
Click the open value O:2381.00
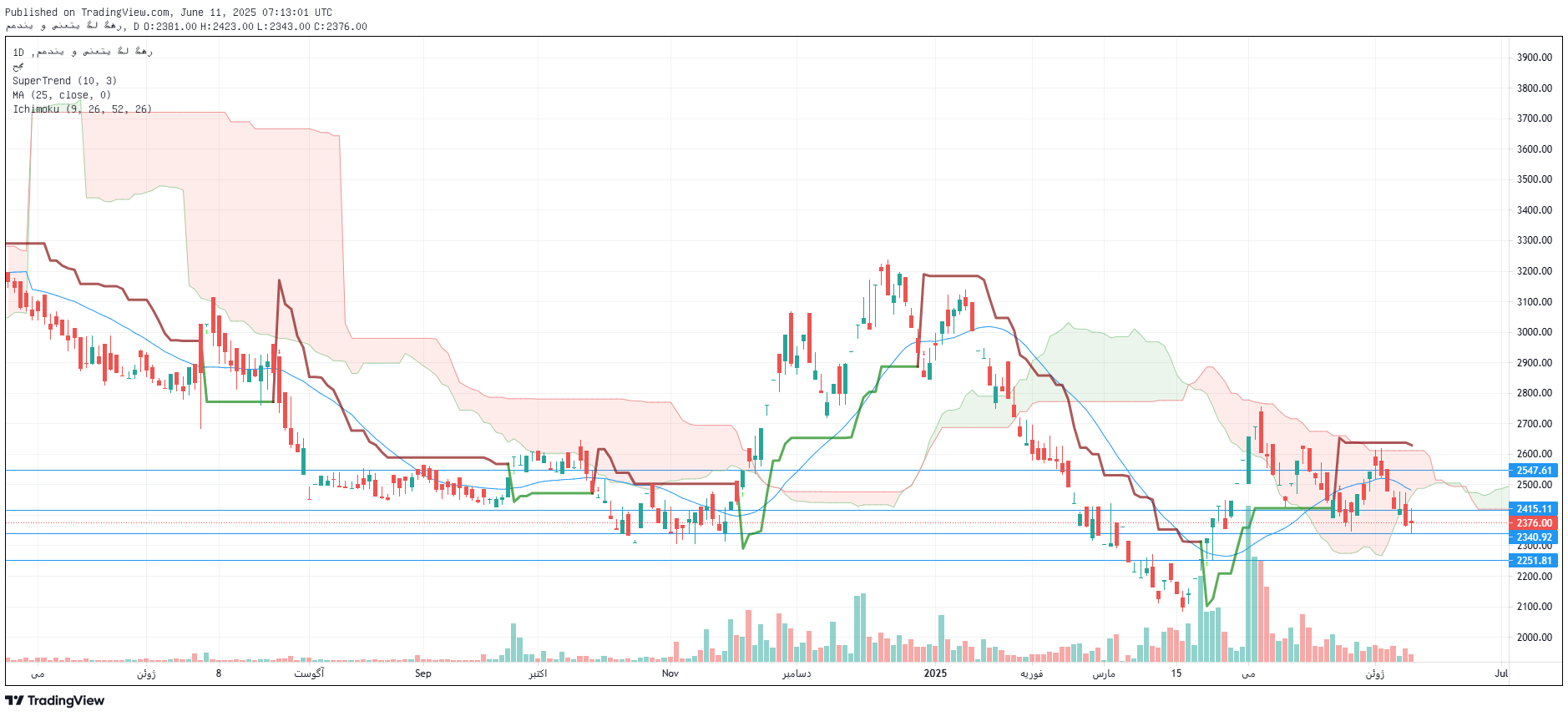(x=170, y=27)
